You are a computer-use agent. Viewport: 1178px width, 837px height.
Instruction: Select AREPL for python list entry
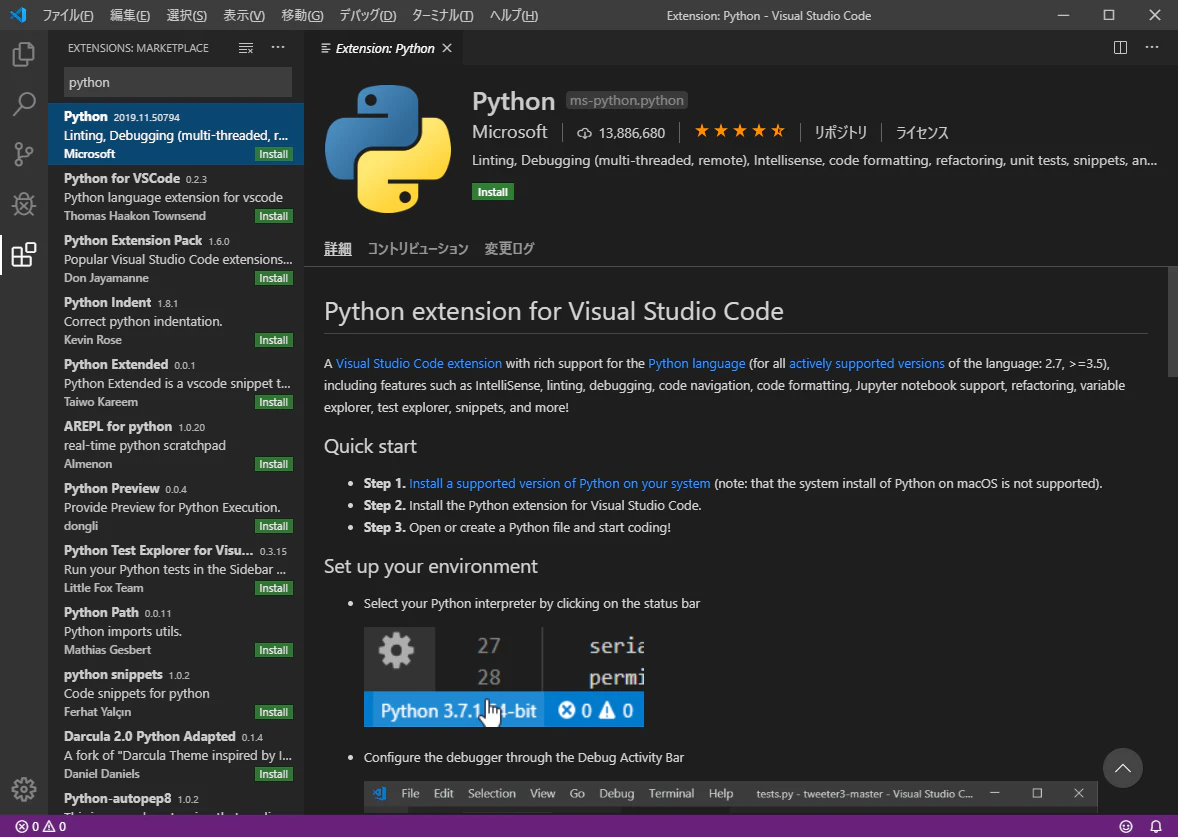tap(177, 445)
